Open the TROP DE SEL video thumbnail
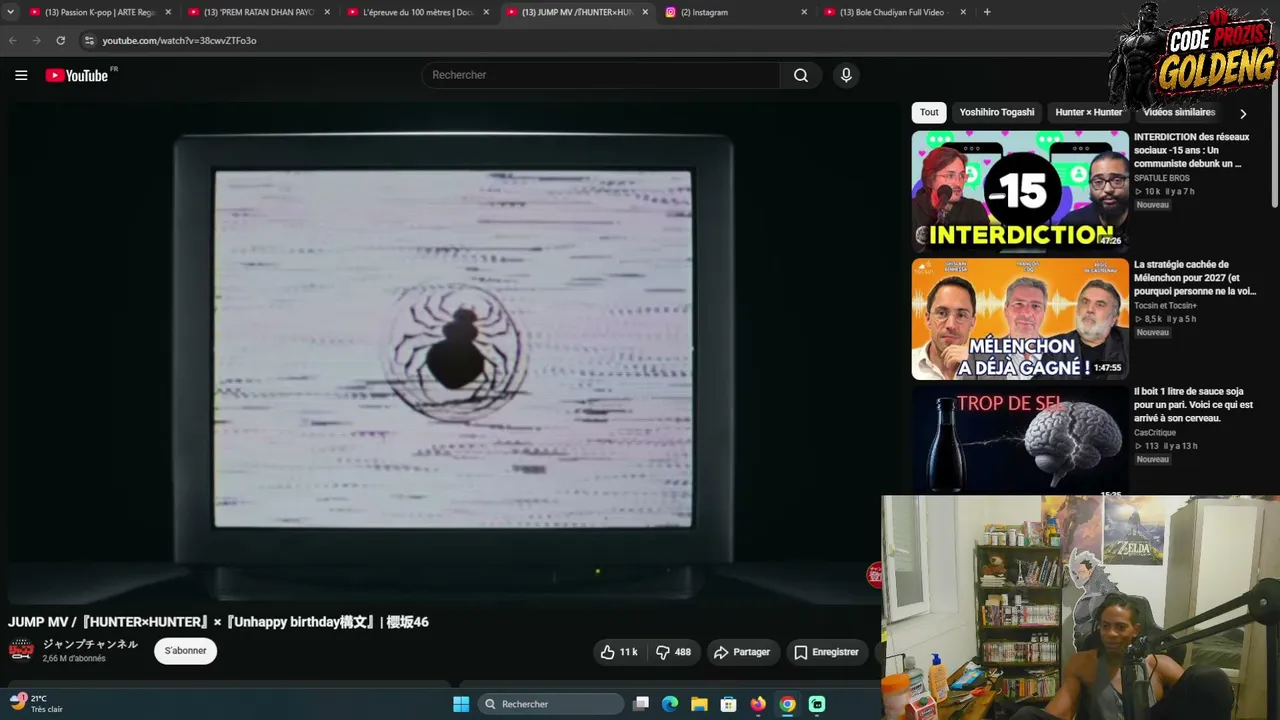This screenshot has height=720, width=1280. 1020,440
